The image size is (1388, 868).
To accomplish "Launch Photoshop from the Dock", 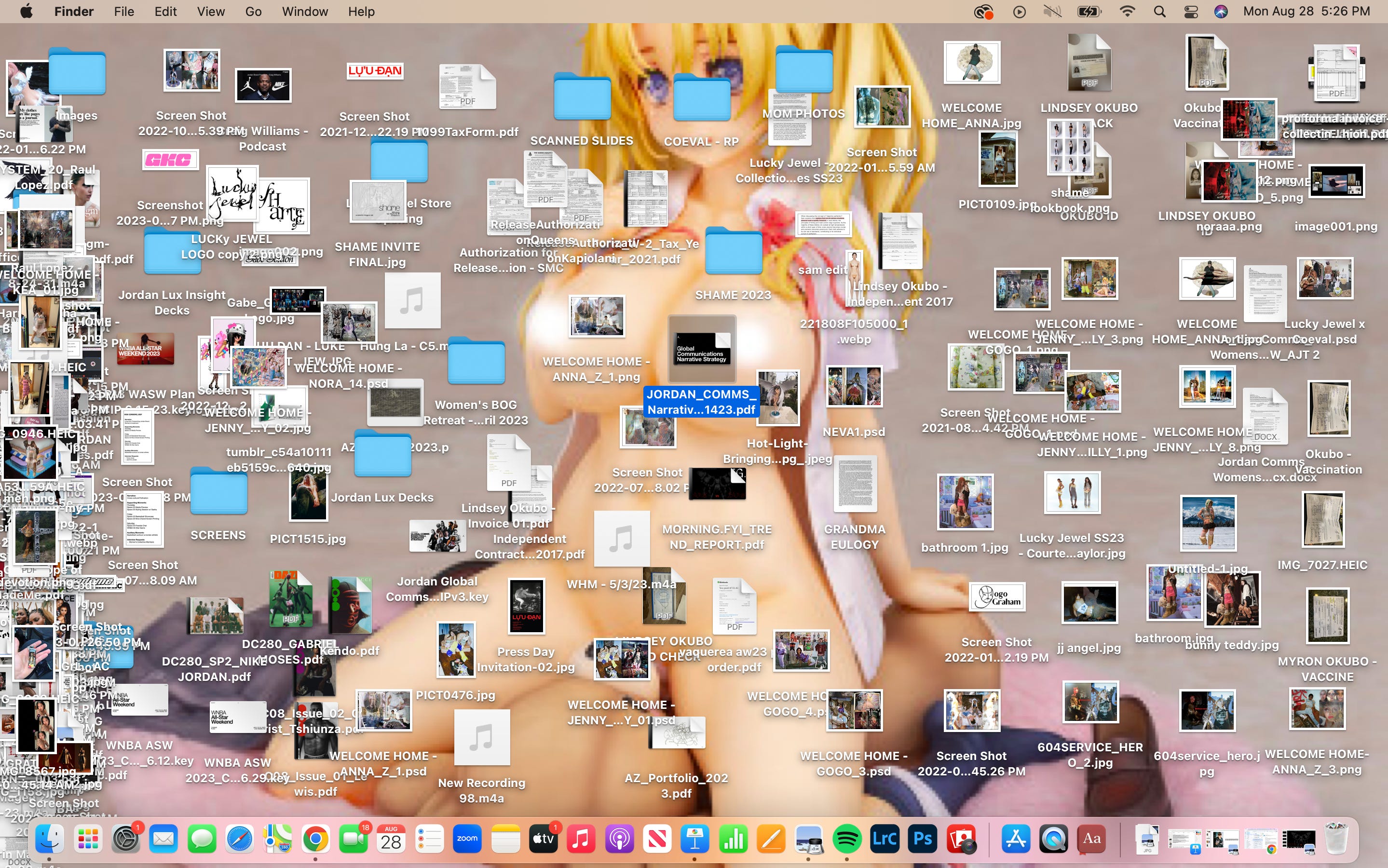I will click(923, 839).
